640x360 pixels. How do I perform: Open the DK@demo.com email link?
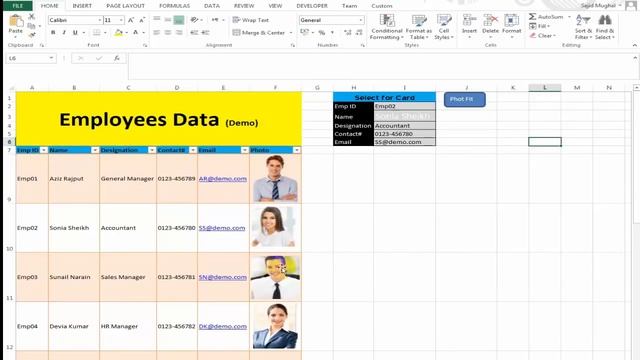tap(223, 326)
